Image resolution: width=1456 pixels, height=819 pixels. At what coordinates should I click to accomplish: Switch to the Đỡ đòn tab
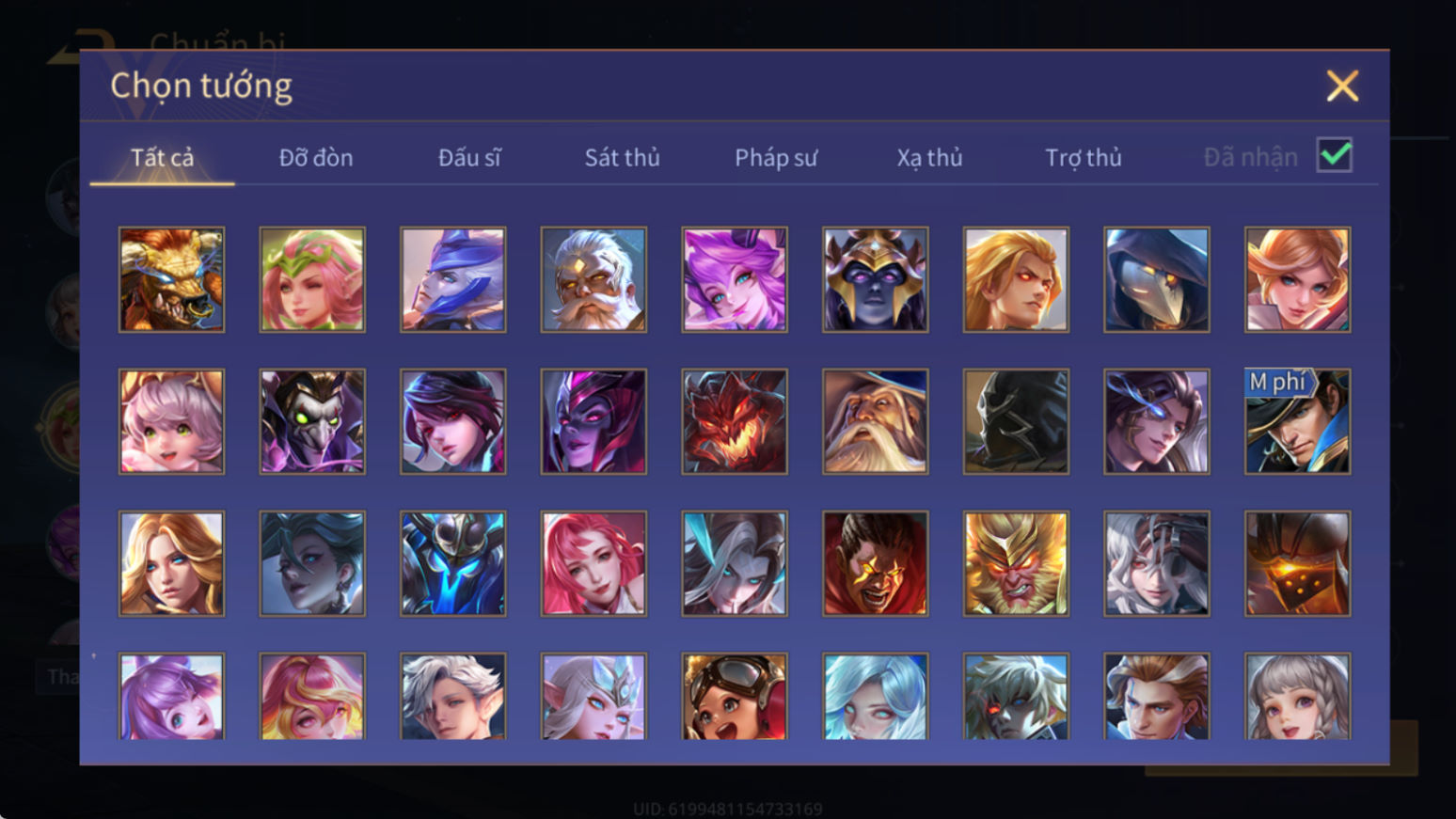coord(316,157)
